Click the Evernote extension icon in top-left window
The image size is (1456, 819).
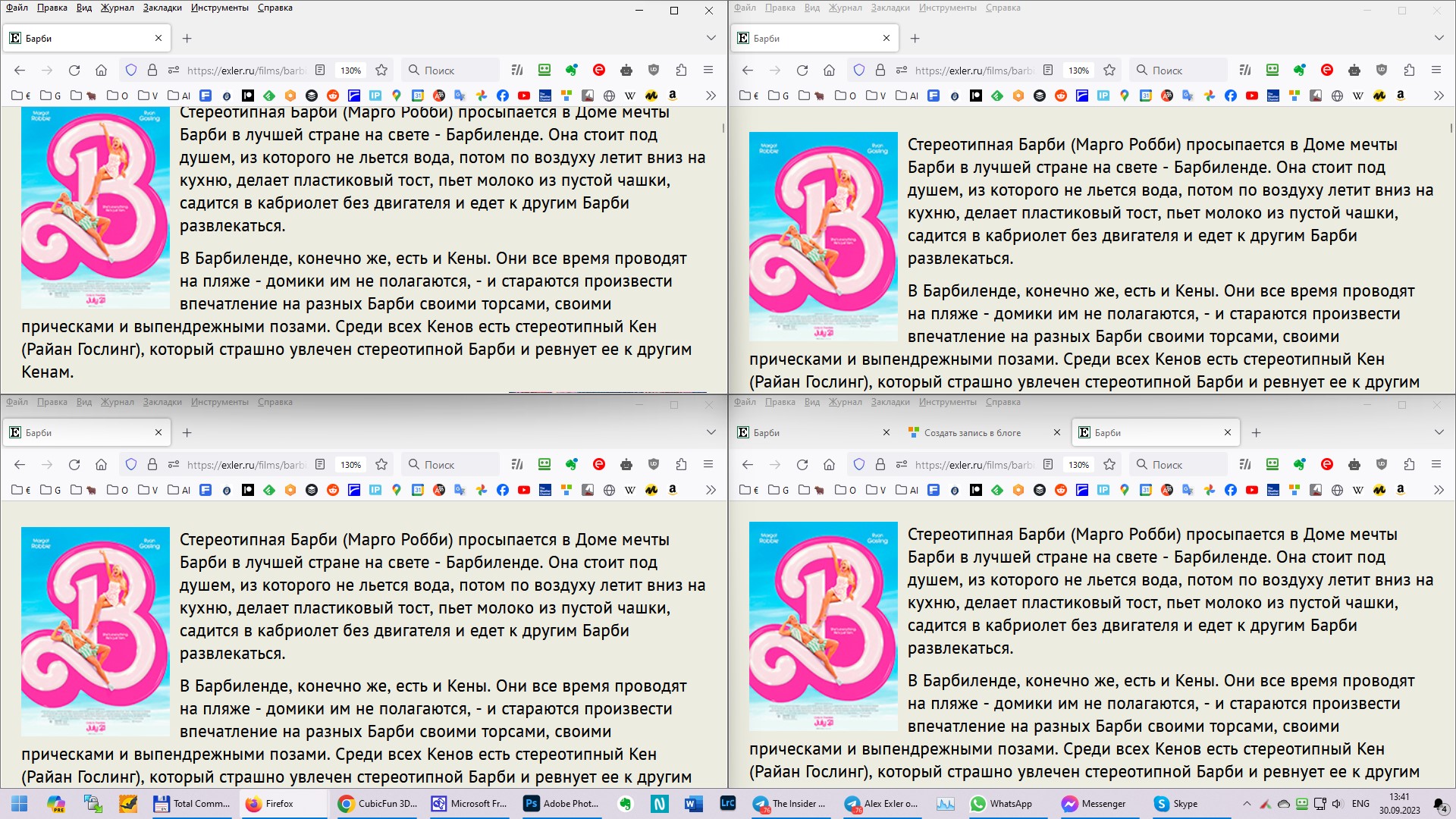click(572, 70)
